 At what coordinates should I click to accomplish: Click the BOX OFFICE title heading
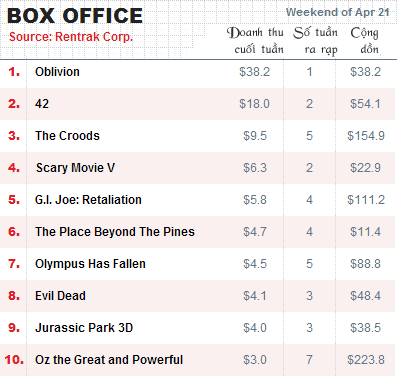[x=75, y=16]
